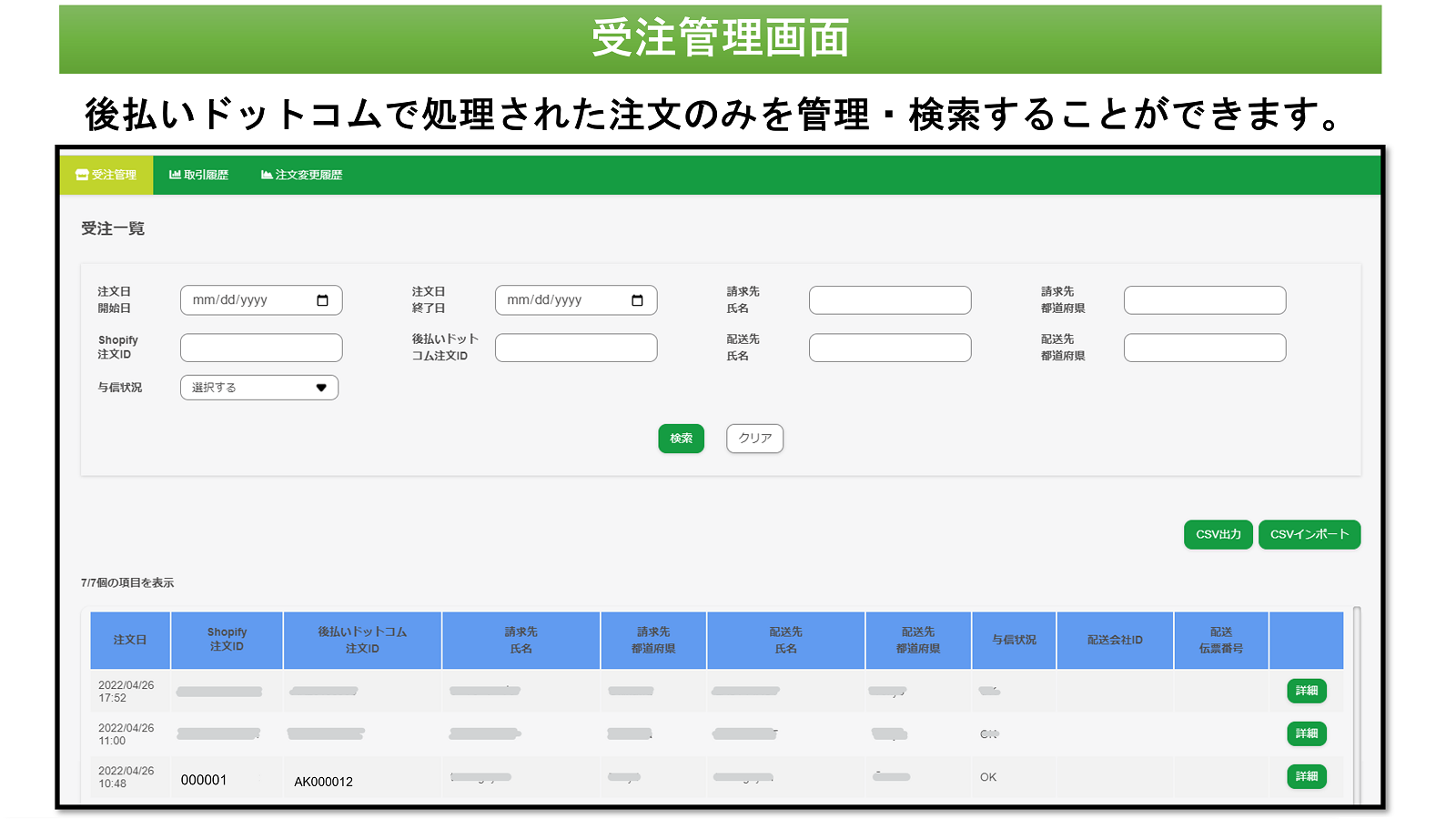This screenshot has width=1456, height=819.
Task: Open the 与信状況 選択する dropdown
Action: tap(259, 388)
